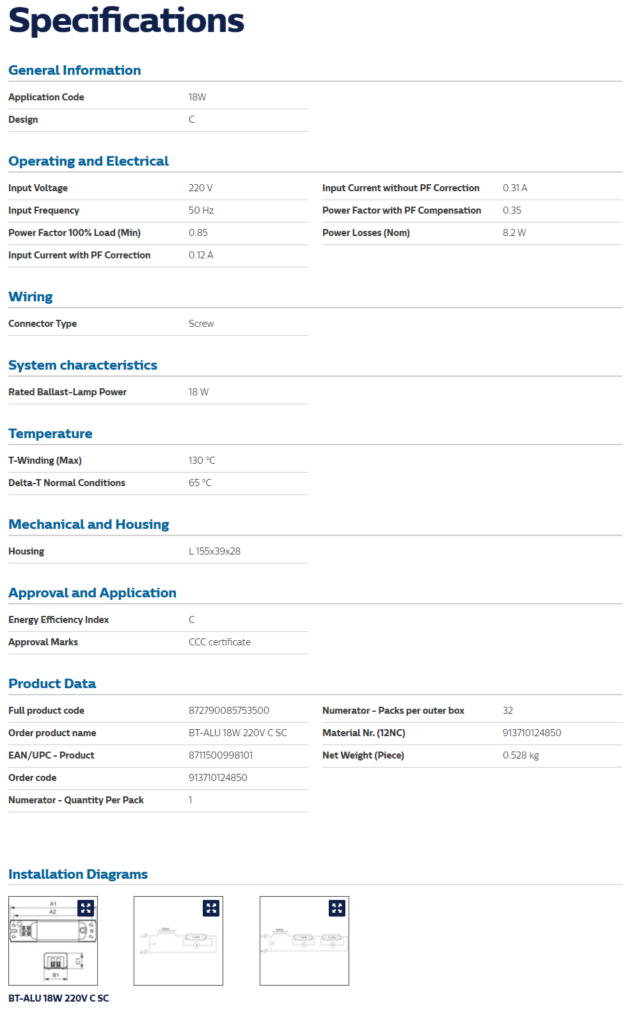630x1024 pixels.
Task: Click fullscreen icon on two-lamp wiring diagram
Action: coord(337,908)
